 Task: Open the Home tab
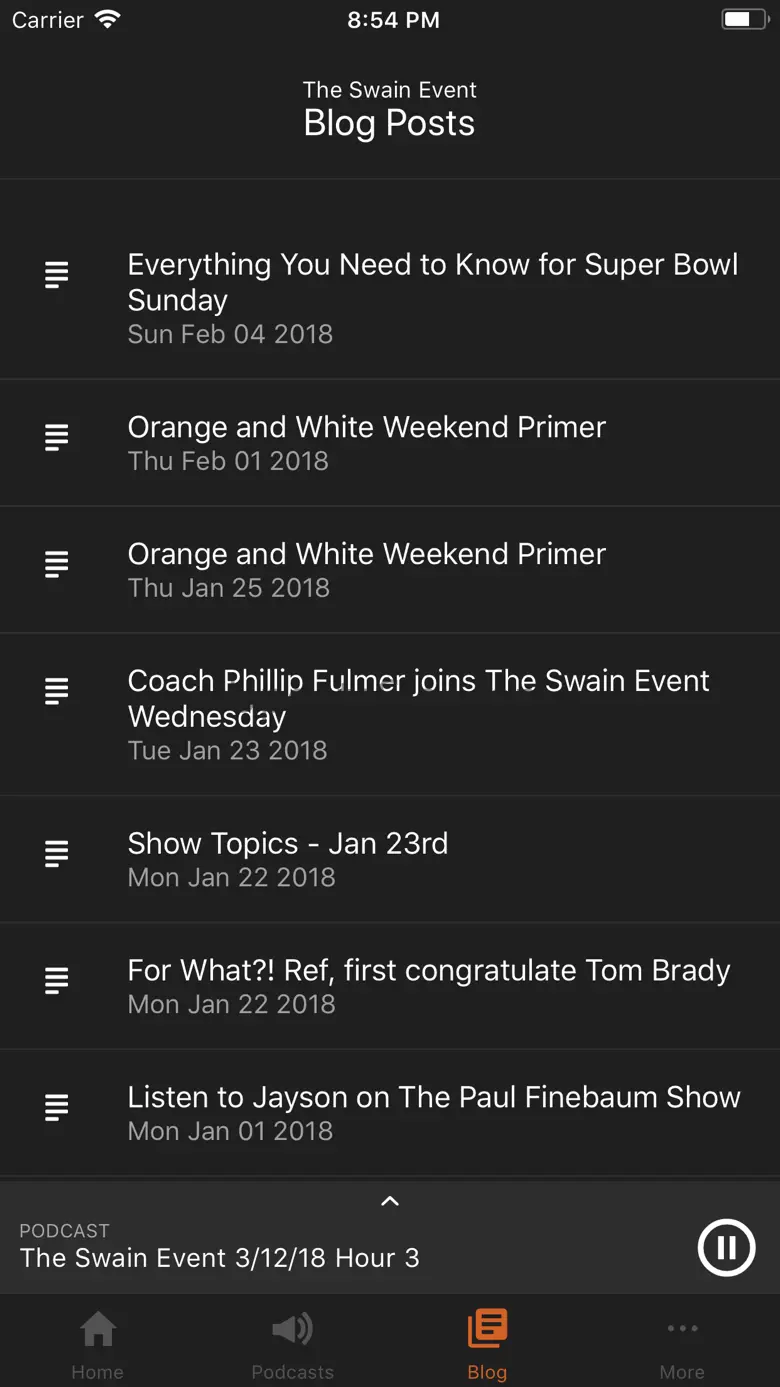click(x=98, y=1344)
